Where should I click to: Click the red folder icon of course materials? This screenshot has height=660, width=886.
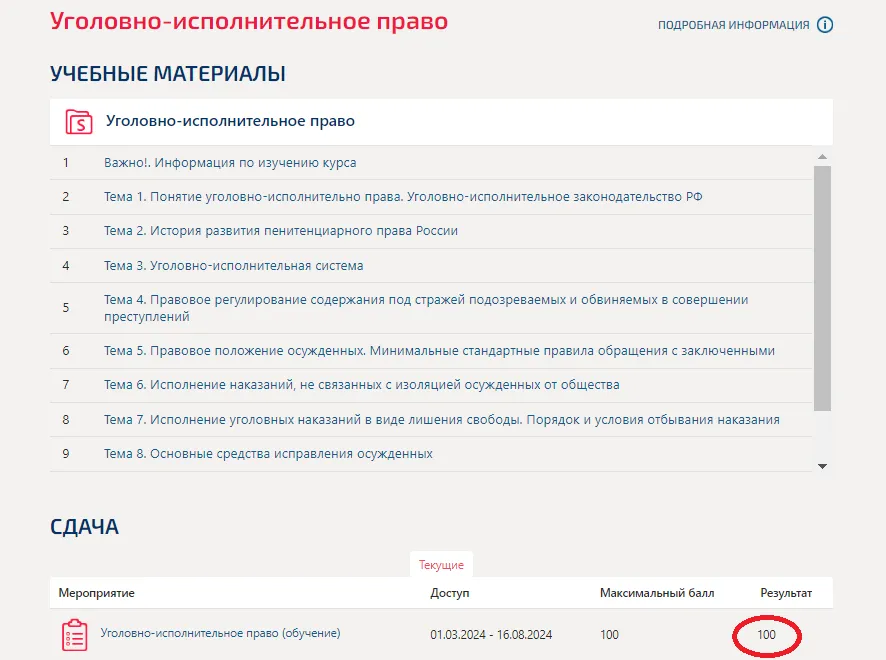point(79,121)
